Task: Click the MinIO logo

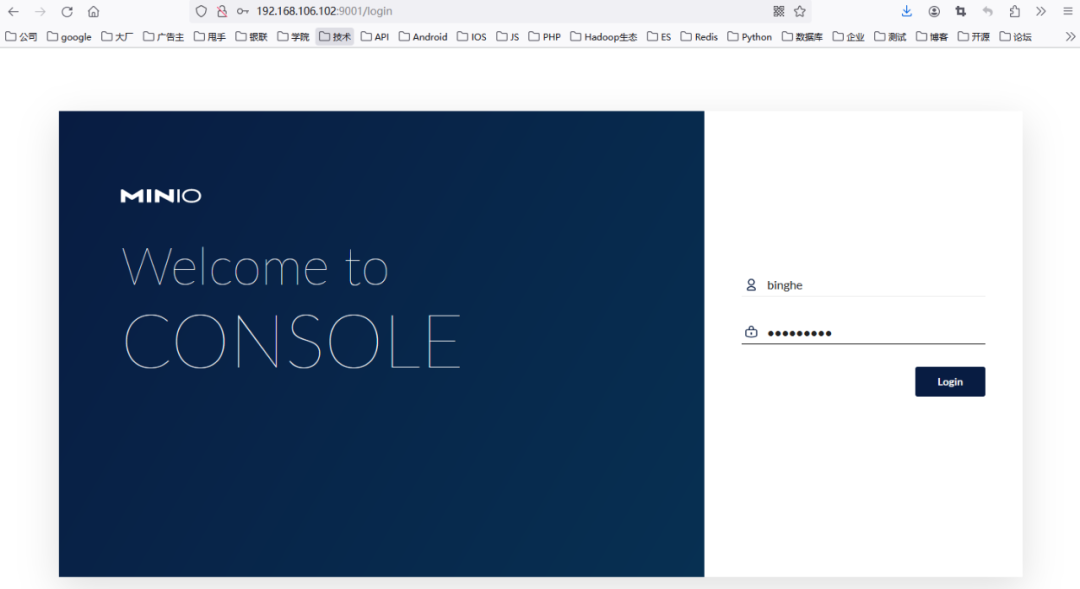Action: coord(160,196)
